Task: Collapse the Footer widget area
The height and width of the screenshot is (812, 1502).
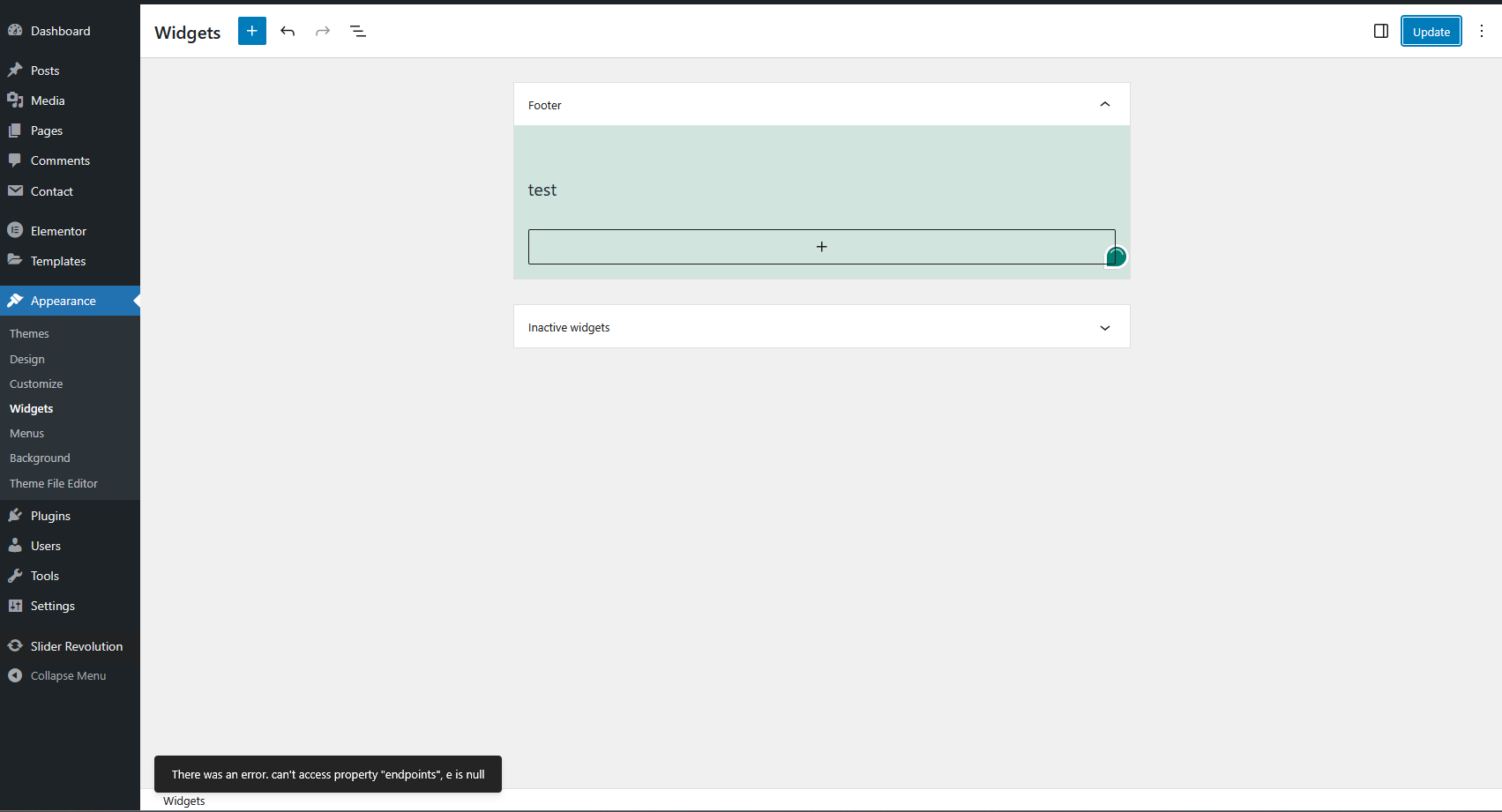Action: click(1104, 104)
